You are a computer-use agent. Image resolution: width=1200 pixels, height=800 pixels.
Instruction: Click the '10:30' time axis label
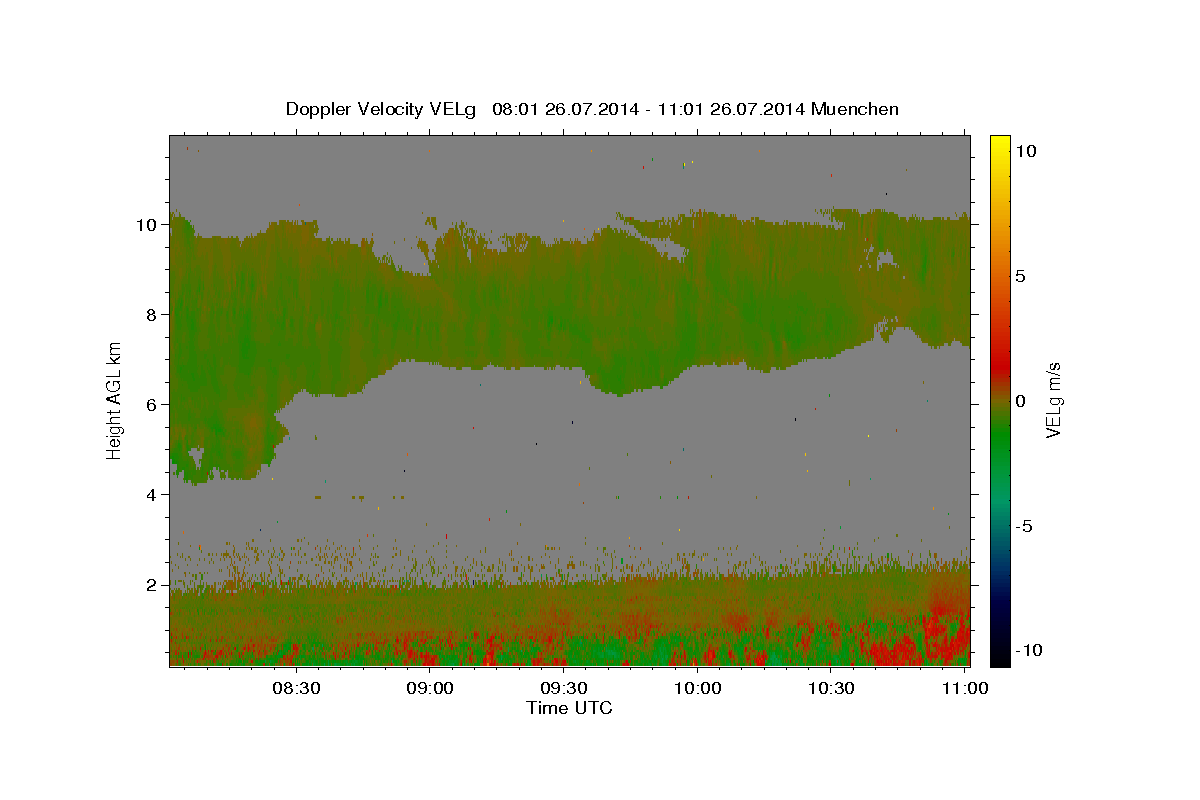831,688
